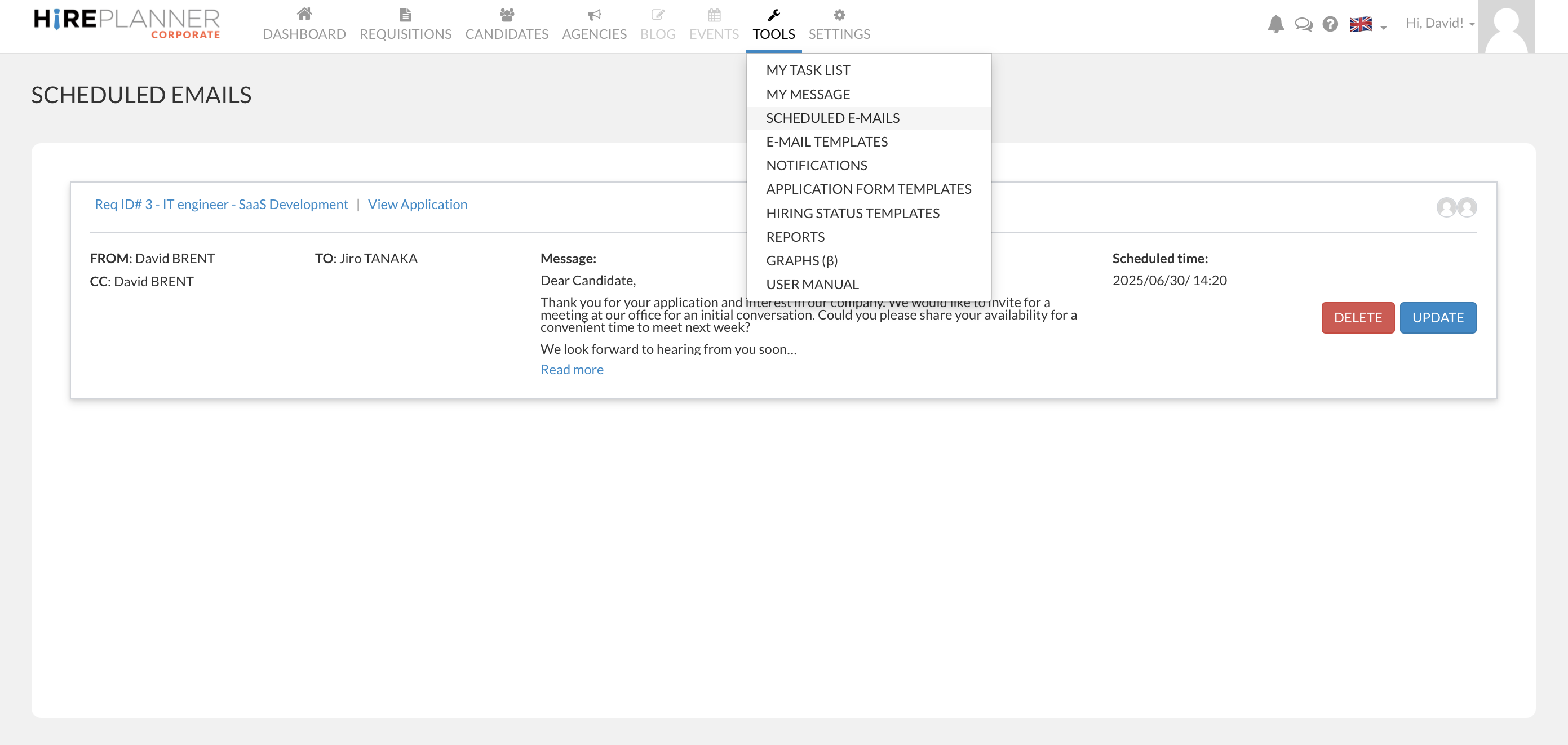The height and width of the screenshot is (745, 1568).
Task: Select SCHEDULED E-MAILS from the Tools menu
Action: 832,117
